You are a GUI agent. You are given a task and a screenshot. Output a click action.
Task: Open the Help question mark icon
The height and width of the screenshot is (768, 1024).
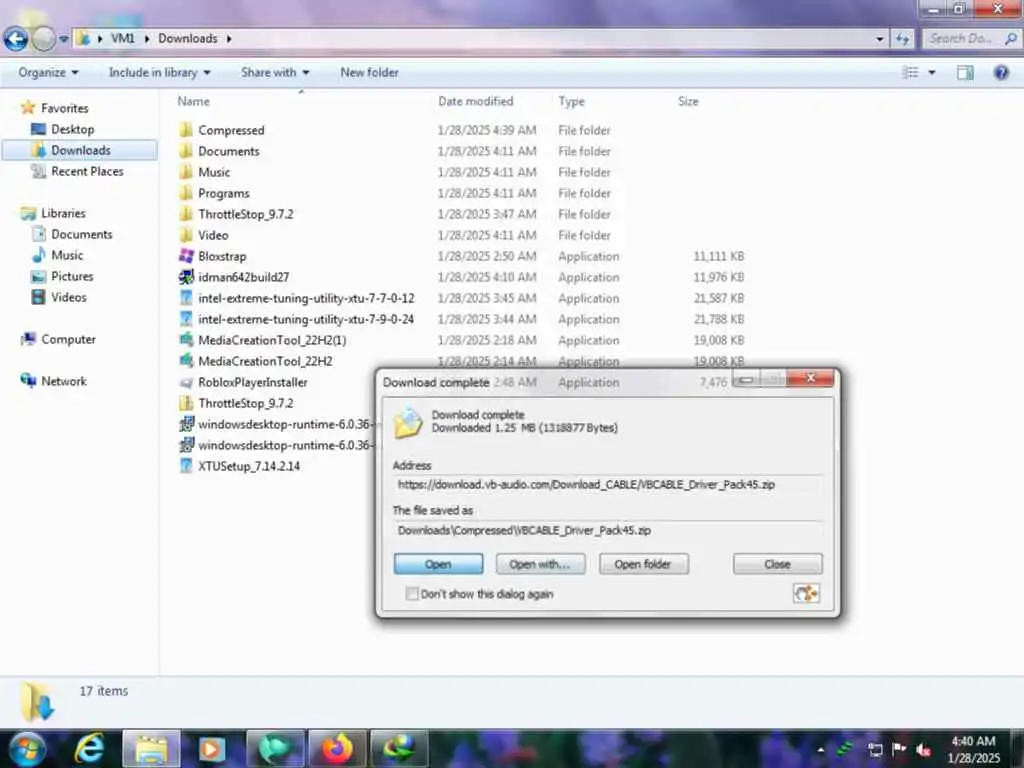pyautogui.click(x=1001, y=72)
